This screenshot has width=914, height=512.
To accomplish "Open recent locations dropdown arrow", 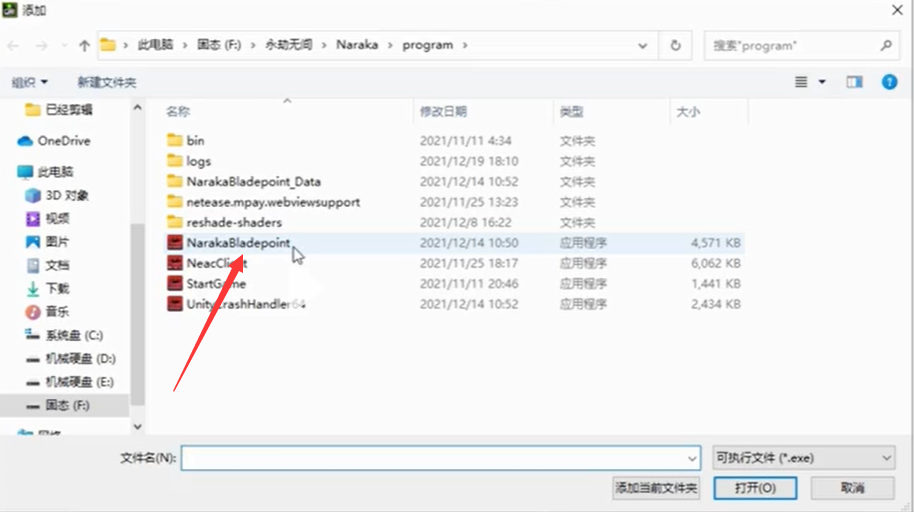I will 64,45.
